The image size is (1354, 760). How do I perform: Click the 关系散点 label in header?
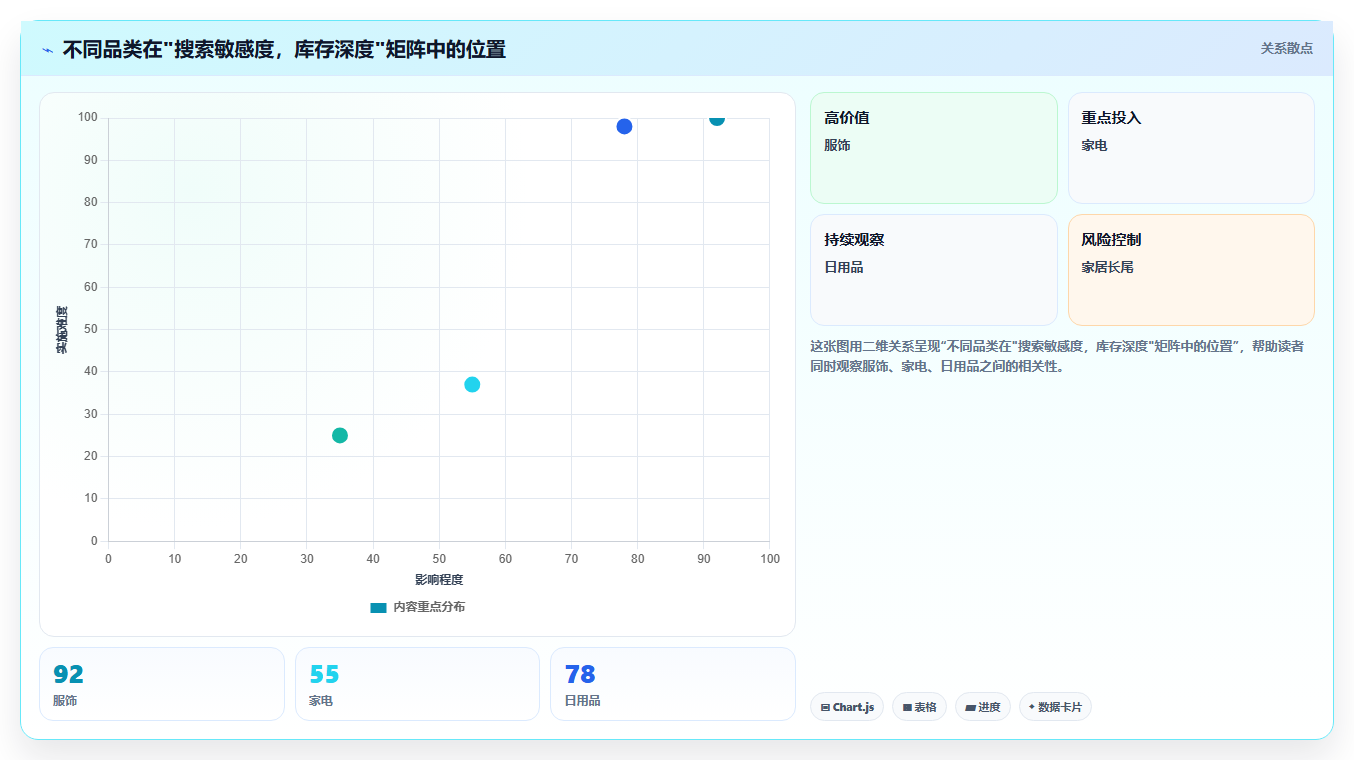pos(1286,48)
